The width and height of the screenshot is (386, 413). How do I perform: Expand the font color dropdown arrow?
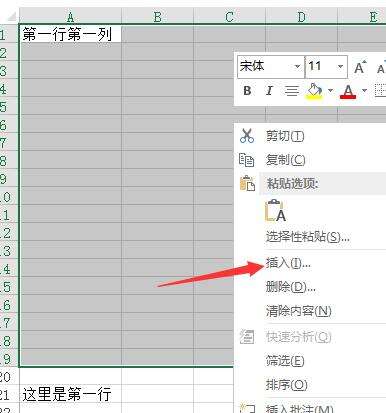pyautogui.click(x=364, y=91)
